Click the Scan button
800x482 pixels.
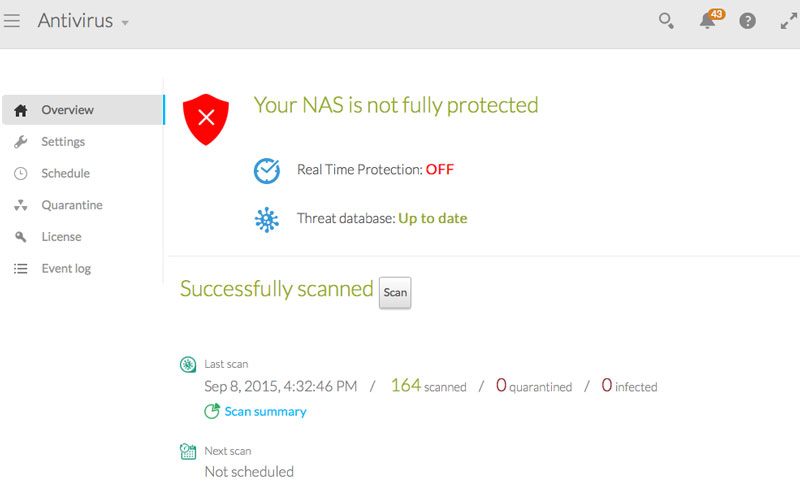tap(395, 293)
